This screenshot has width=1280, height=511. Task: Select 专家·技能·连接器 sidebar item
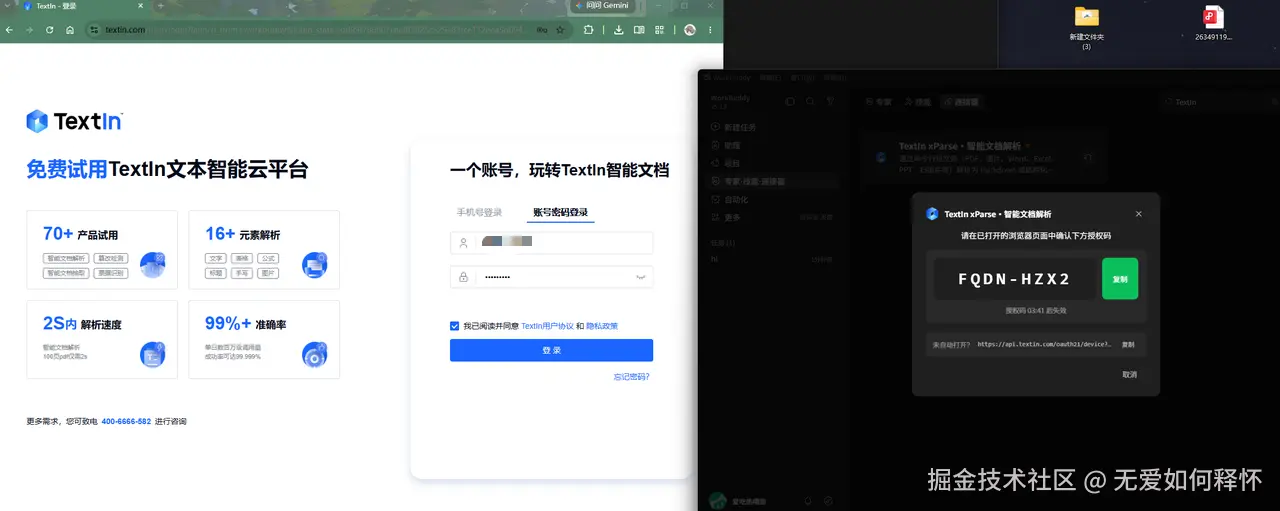(771, 181)
